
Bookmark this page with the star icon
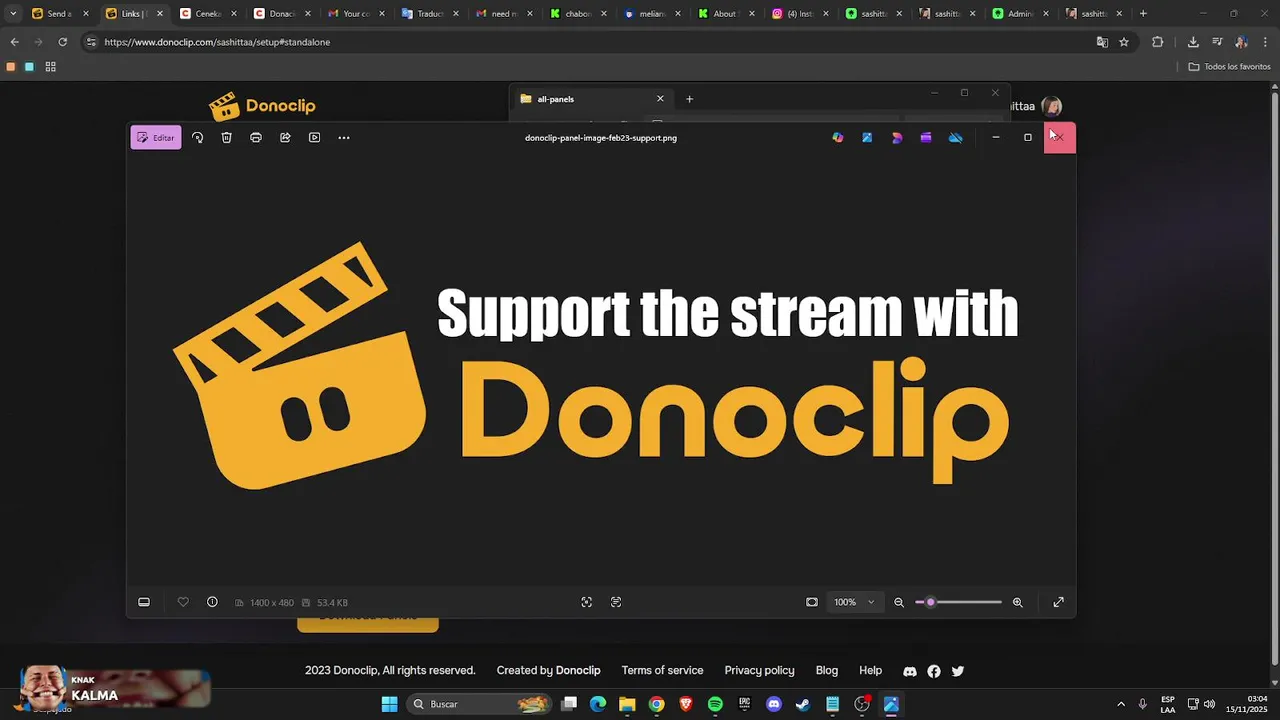[x=1124, y=42]
